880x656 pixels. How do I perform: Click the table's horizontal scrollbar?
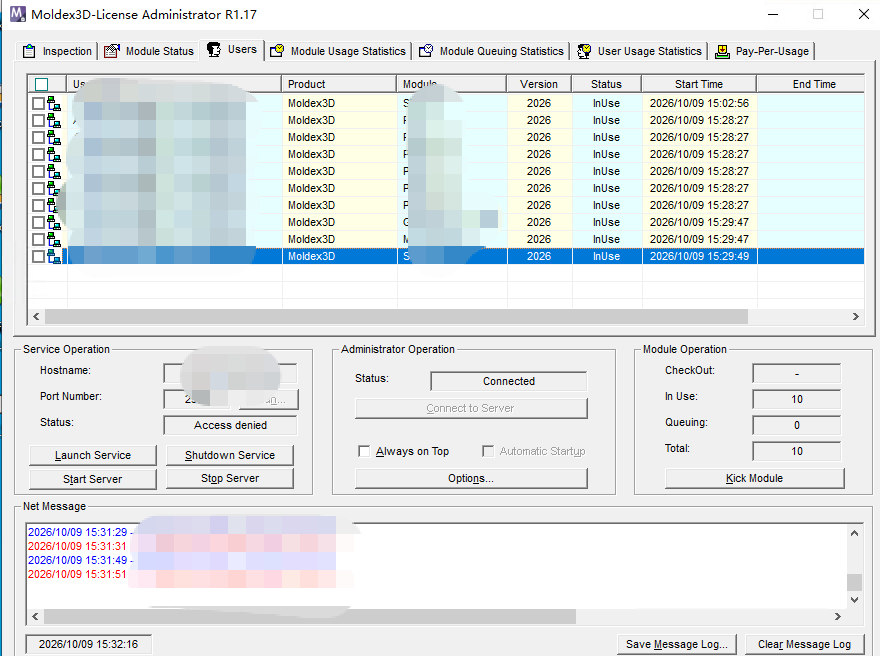[396, 316]
